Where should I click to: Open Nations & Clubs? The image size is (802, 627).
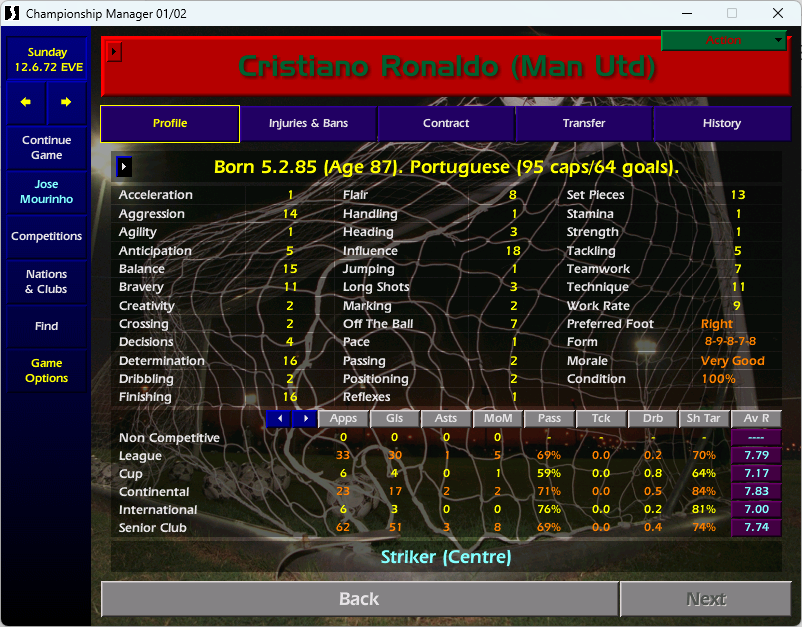47,281
